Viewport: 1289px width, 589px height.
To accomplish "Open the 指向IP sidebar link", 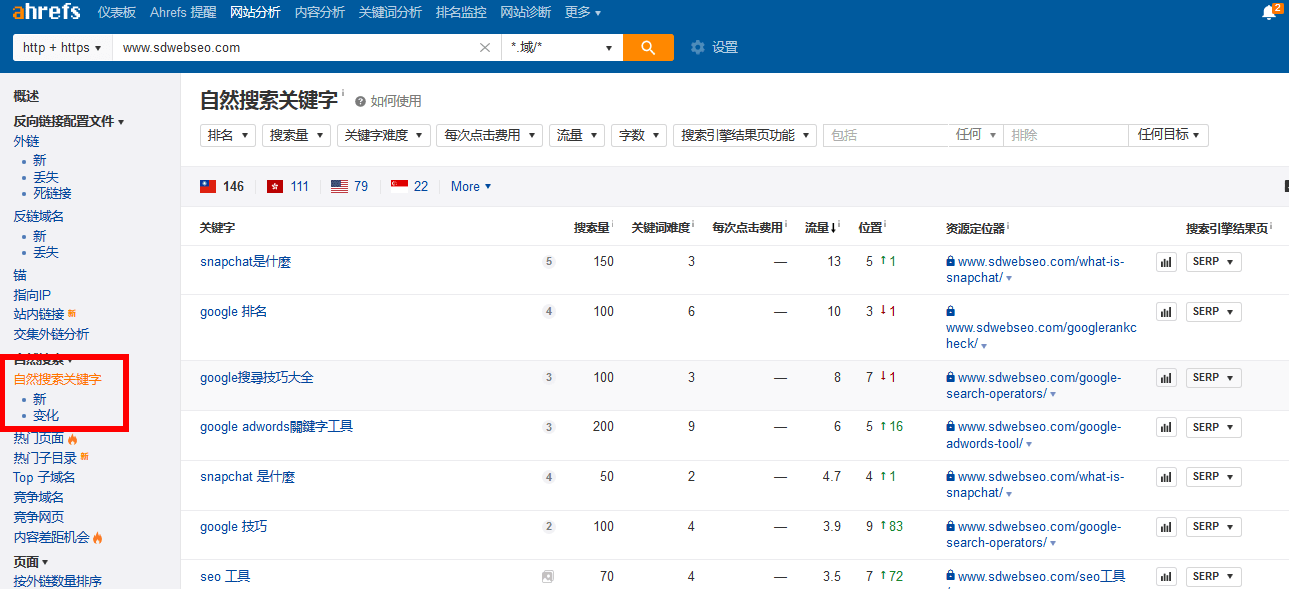I will 32,295.
